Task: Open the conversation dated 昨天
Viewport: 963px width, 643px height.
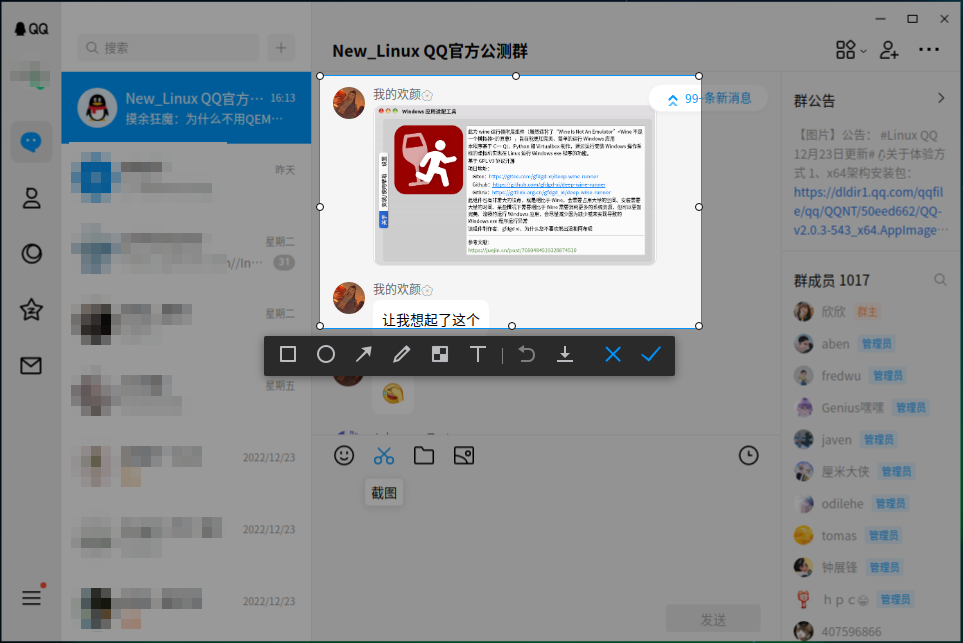Action: coord(186,180)
